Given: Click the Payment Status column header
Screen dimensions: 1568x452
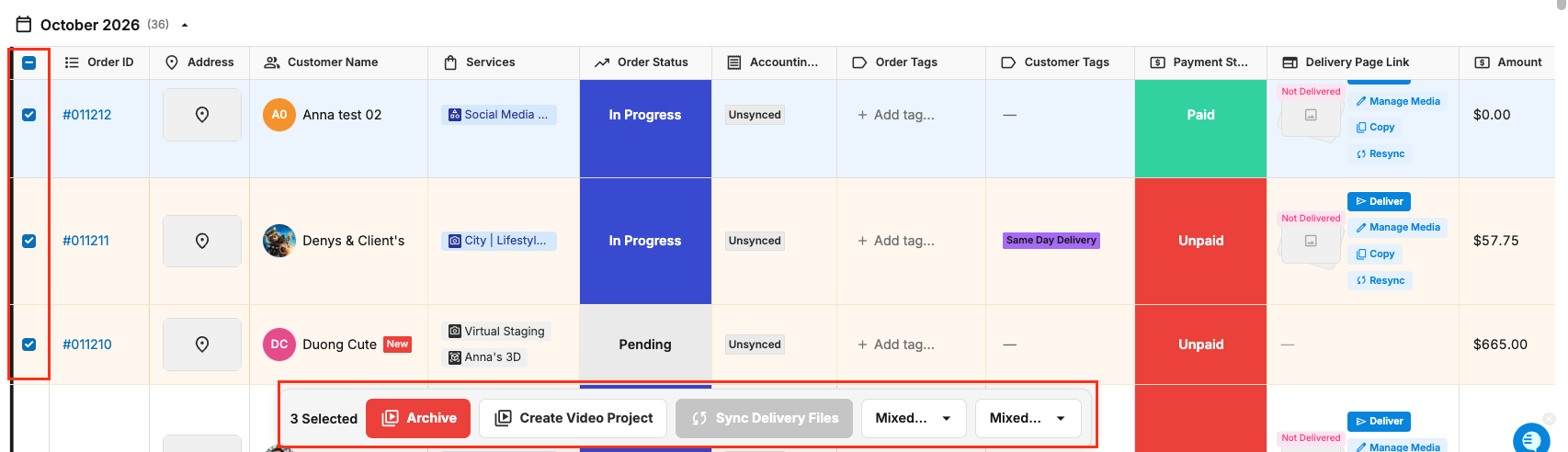Looking at the screenshot, I should (1200, 62).
